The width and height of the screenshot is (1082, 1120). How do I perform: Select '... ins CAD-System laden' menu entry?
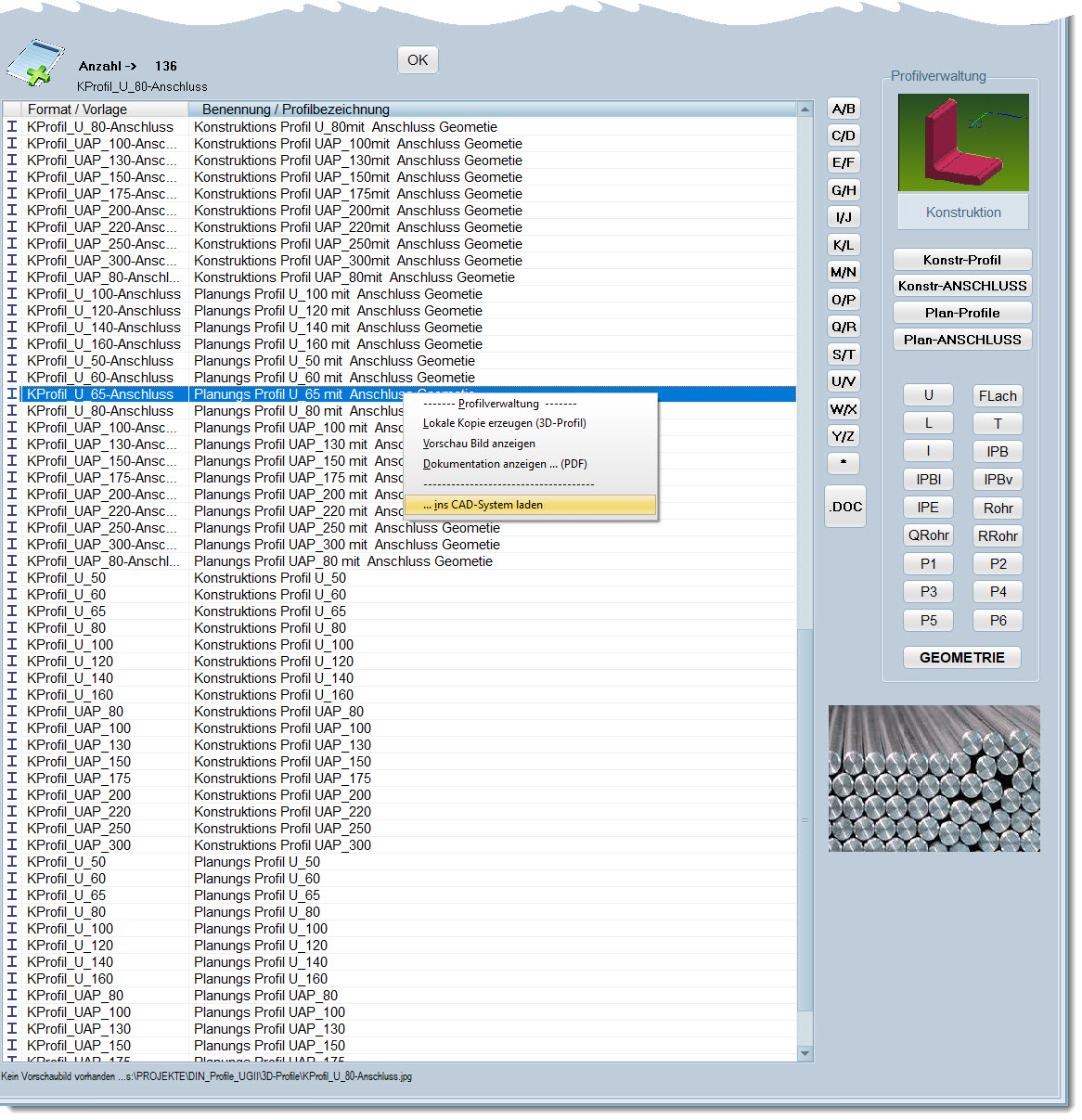coord(531,505)
